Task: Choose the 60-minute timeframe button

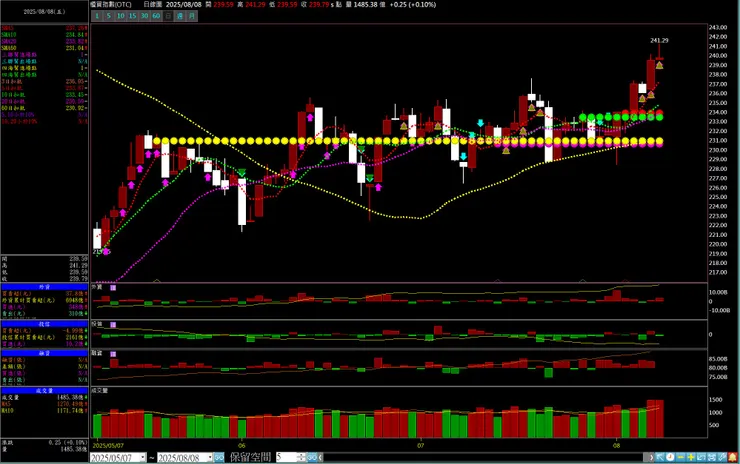Action: tap(156, 16)
